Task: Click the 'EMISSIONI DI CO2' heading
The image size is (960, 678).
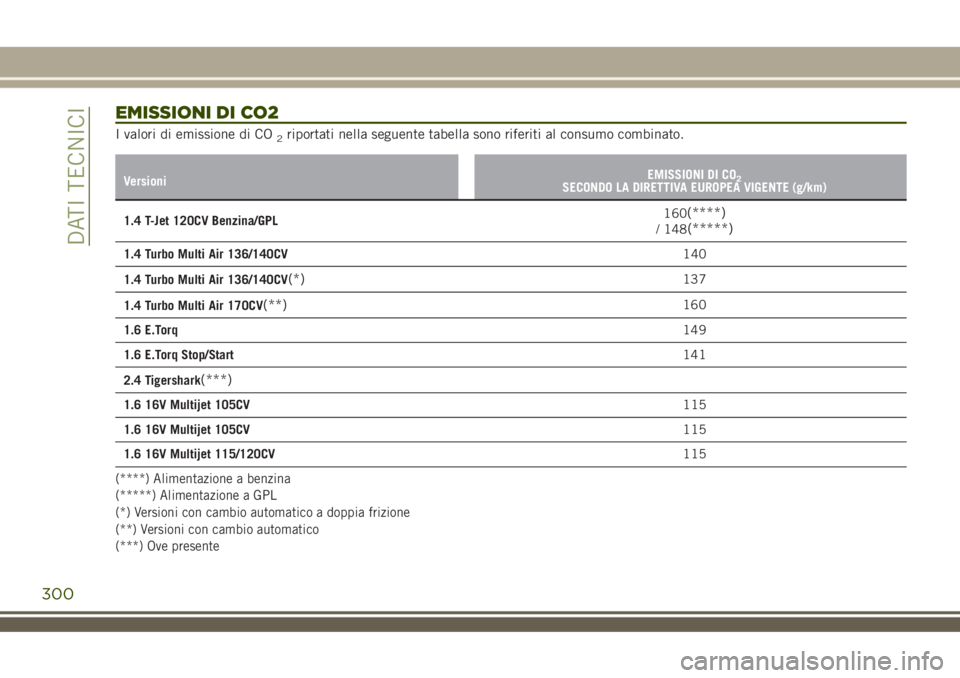Action: point(197,113)
